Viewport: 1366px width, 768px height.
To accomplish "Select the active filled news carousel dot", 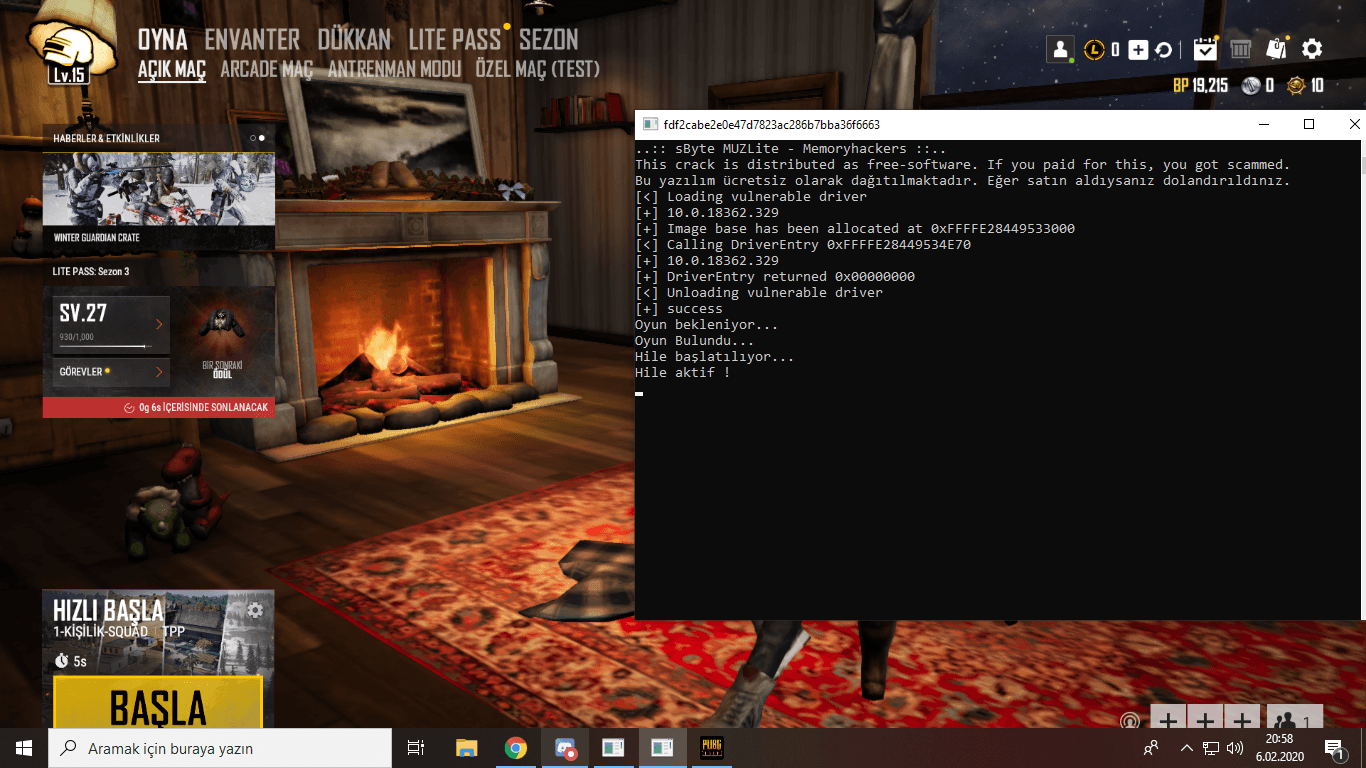I will pyautogui.click(x=262, y=138).
